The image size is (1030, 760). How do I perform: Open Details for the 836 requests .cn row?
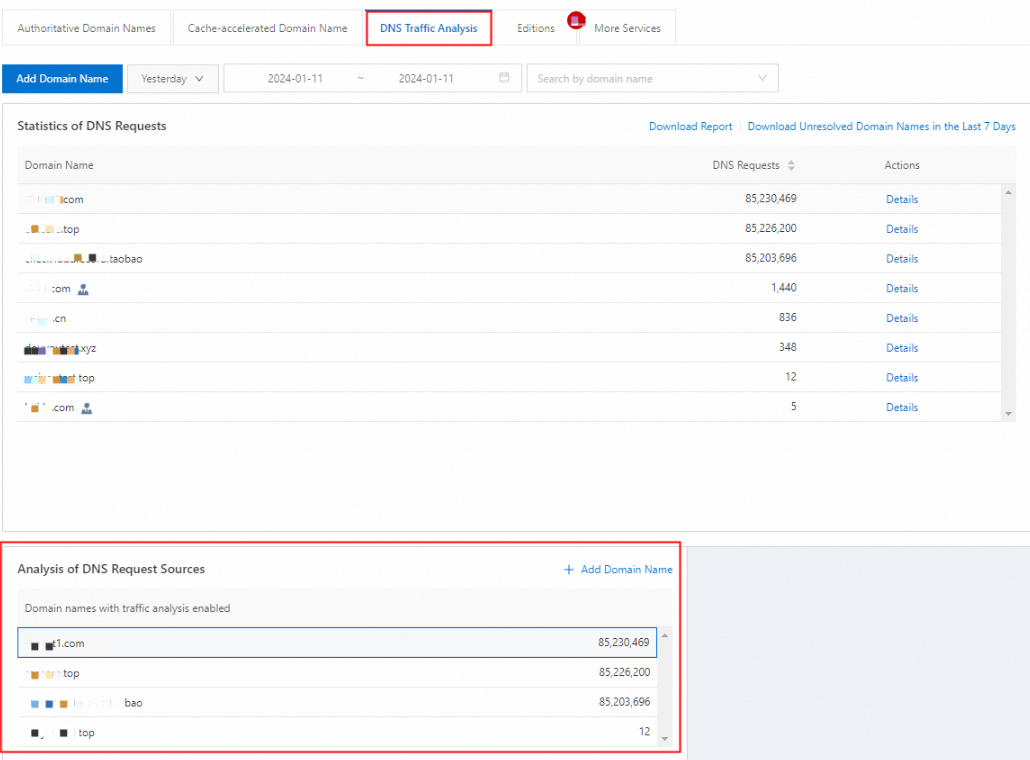tap(902, 318)
